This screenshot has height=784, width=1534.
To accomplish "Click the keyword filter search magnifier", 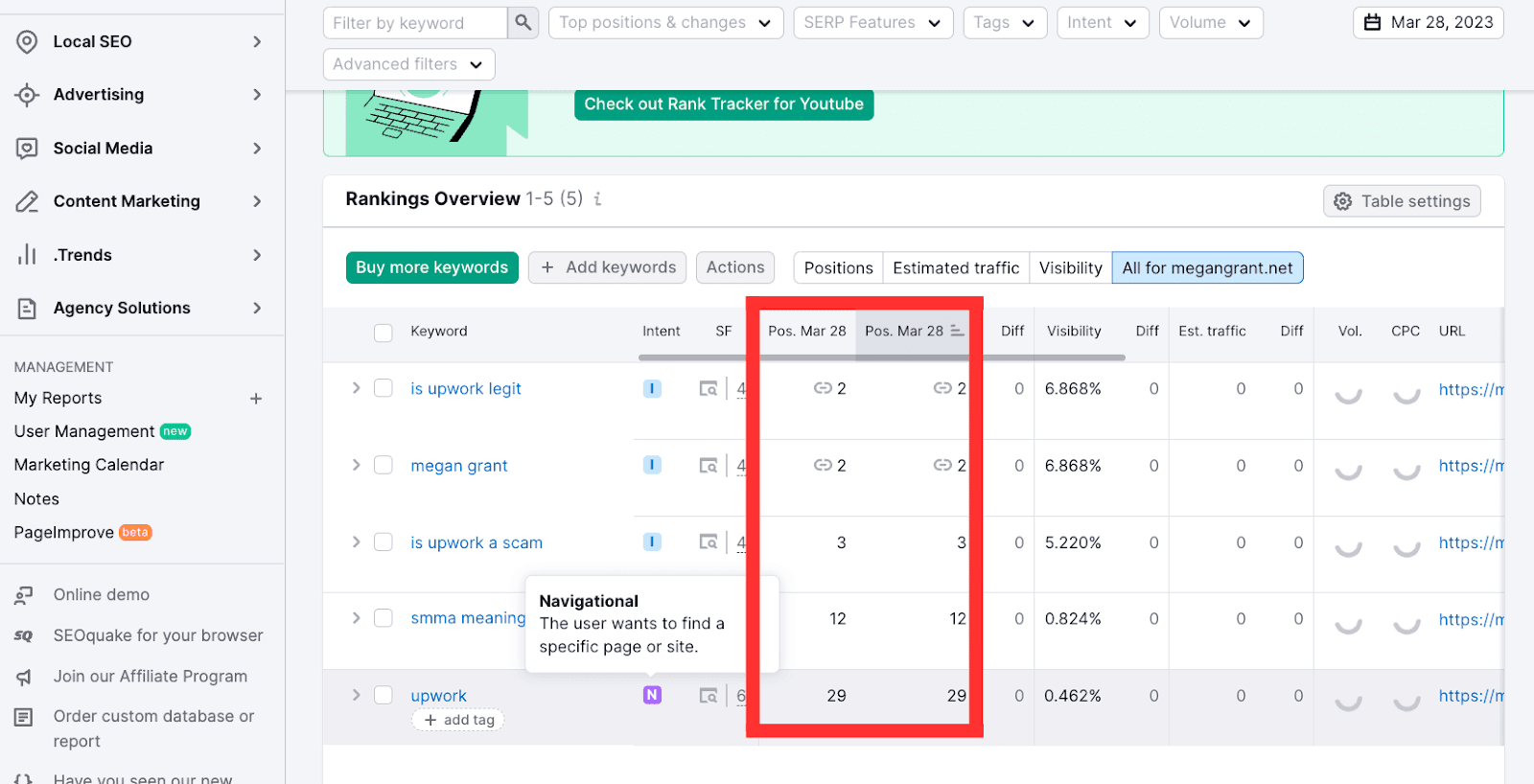I will point(523,22).
